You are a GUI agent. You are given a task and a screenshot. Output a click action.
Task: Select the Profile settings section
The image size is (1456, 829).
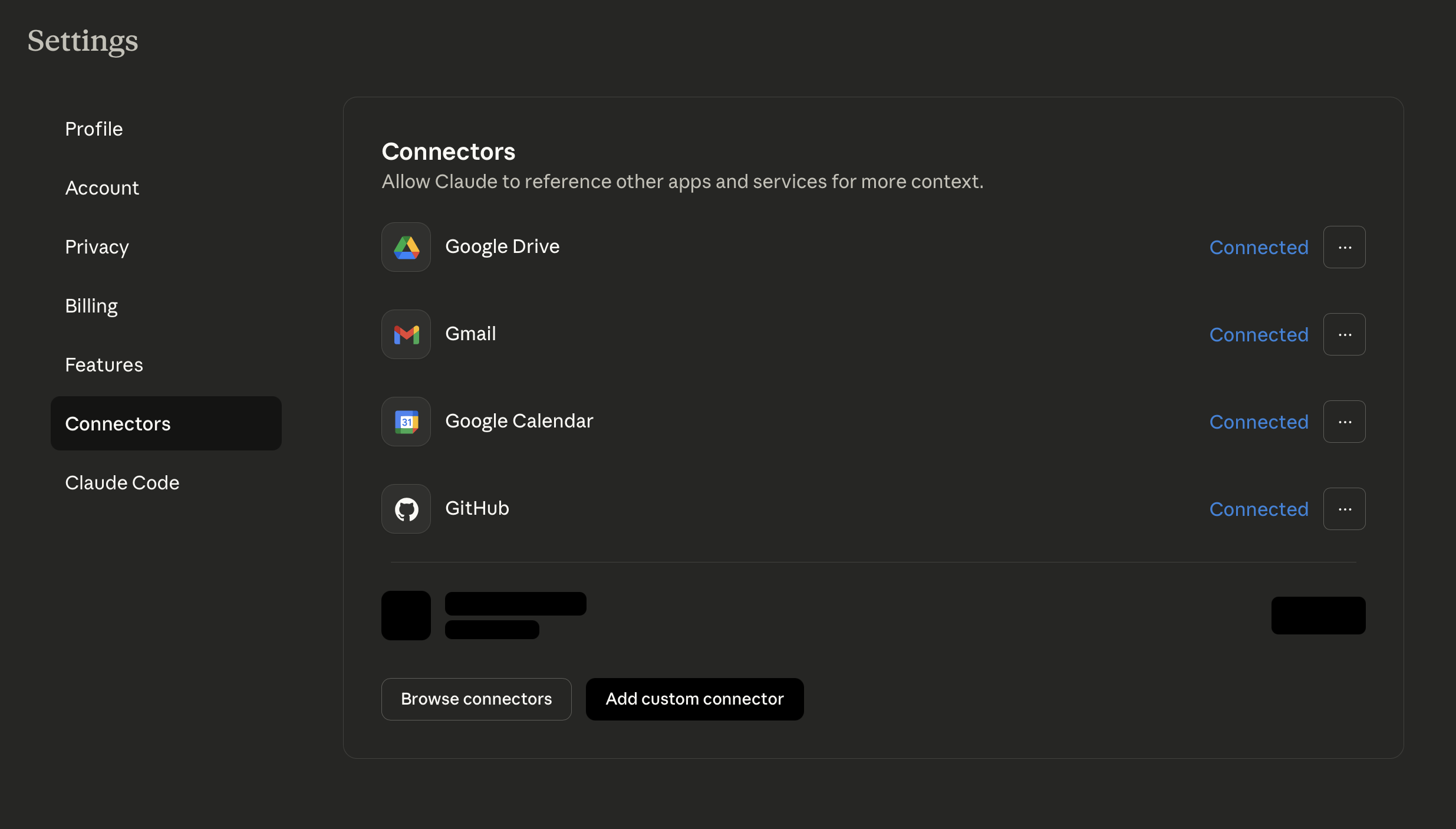point(94,129)
